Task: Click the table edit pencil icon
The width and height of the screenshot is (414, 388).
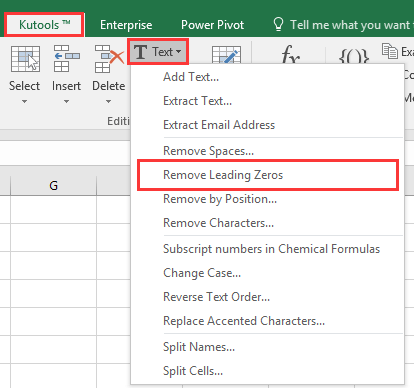Action: [x=226, y=55]
